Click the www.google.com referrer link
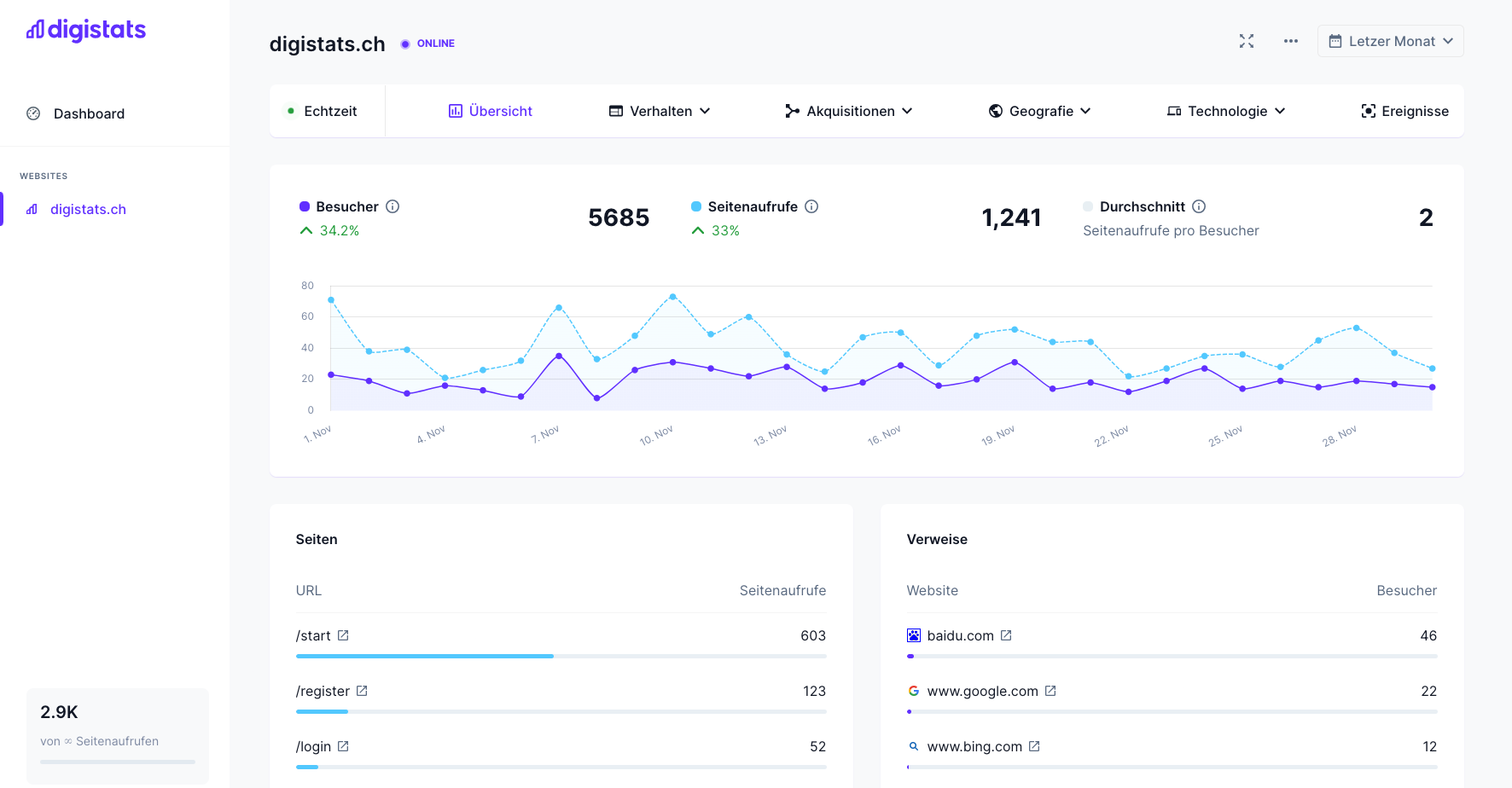Image resolution: width=1512 pixels, height=788 pixels. [983, 691]
